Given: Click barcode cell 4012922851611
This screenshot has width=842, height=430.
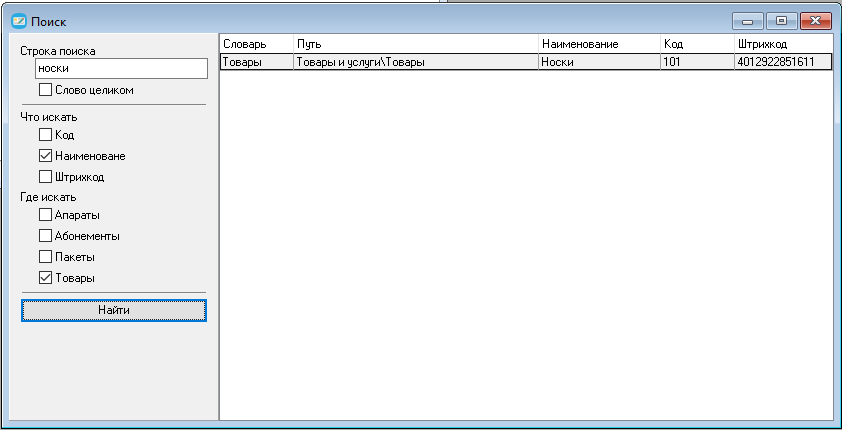Looking at the screenshot, I should click(x=783, y=62).
